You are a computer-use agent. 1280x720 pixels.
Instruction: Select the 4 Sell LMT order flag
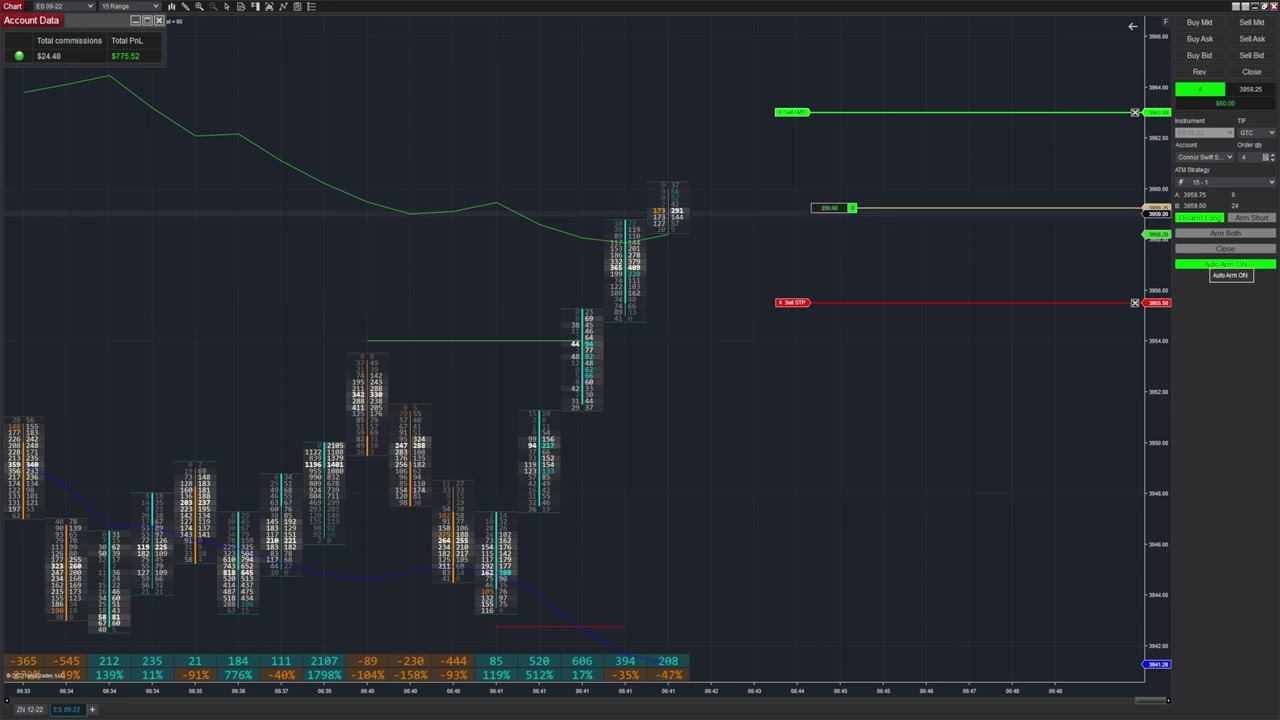(x=792, y=112)
